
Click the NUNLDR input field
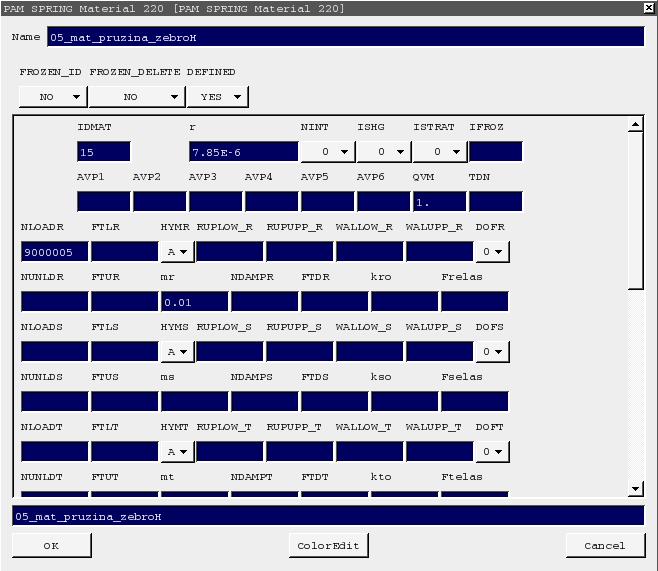tap(55, 302)
